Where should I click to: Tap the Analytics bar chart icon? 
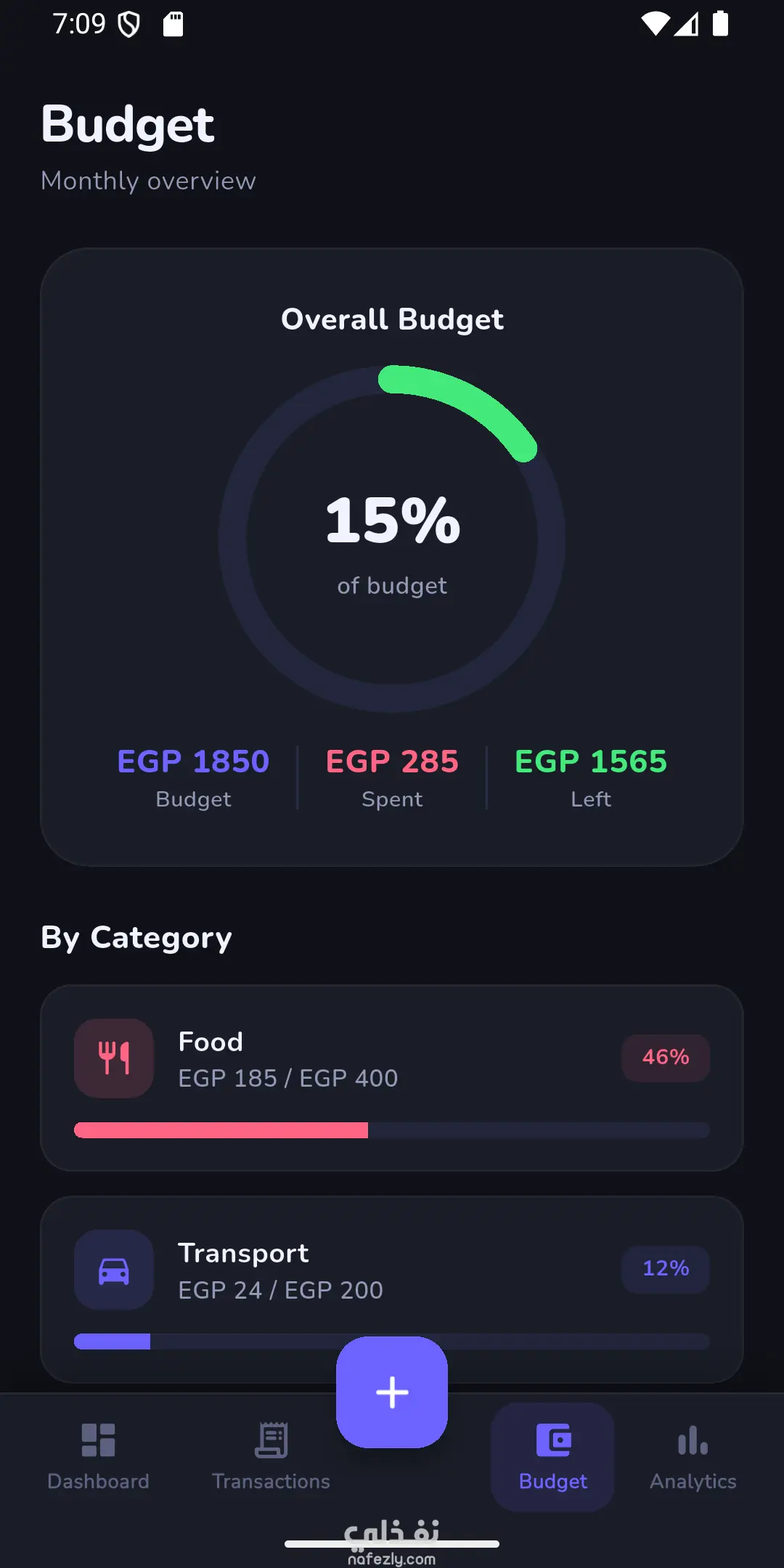click(693, 1440)
